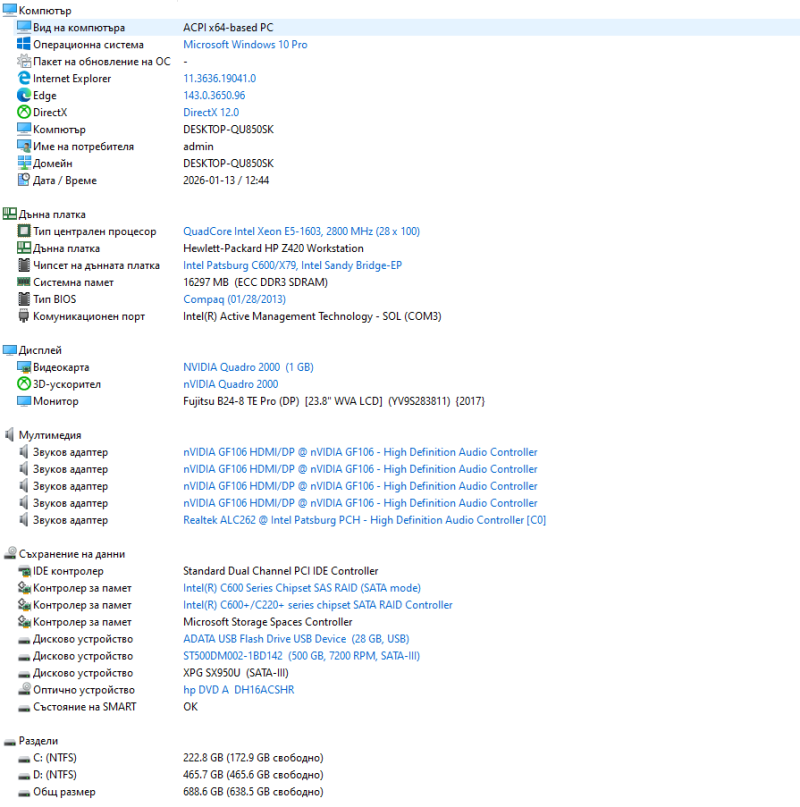Click the Мултимедия speaker header icon
This screenshot has height=807, width=800.
[x=10, y=435]
